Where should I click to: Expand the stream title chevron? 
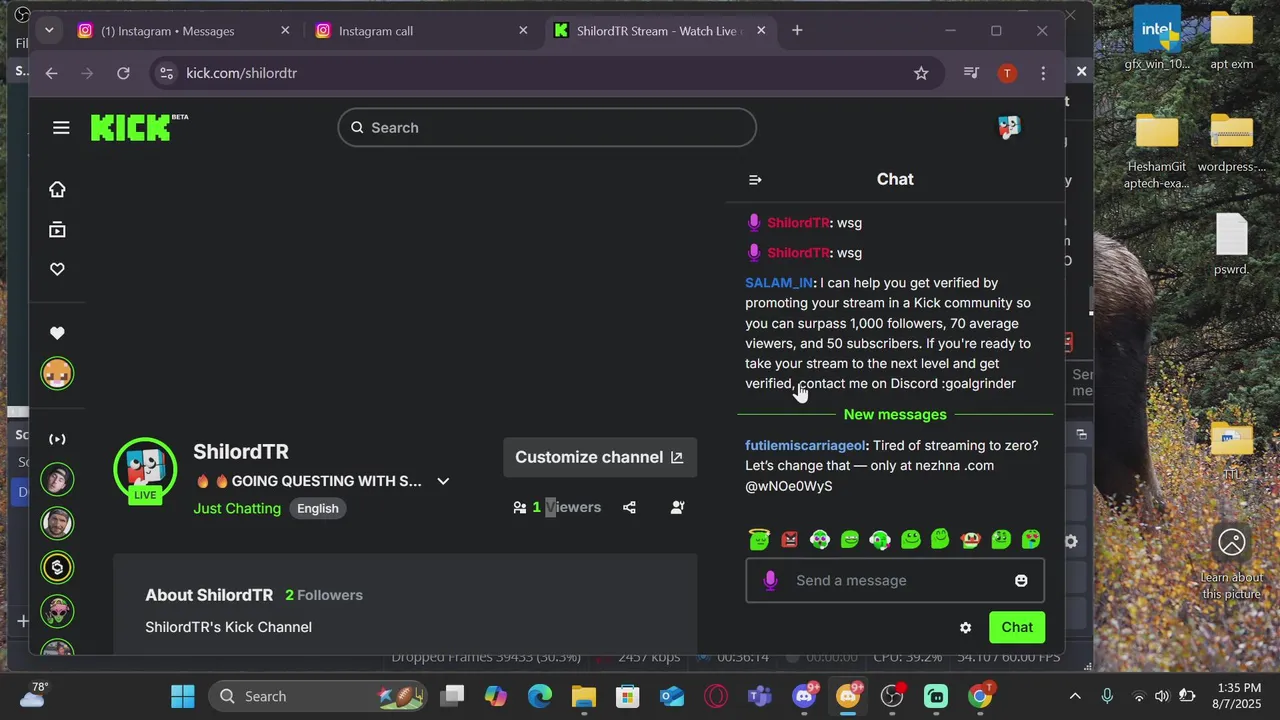pyautogui.click(x=443, y=481)
